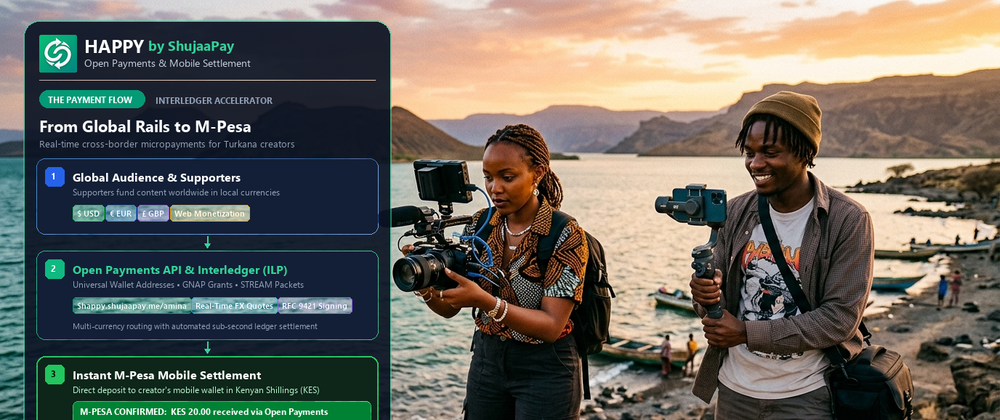Click the blue step 1 badge

click(x=55, y=177)
